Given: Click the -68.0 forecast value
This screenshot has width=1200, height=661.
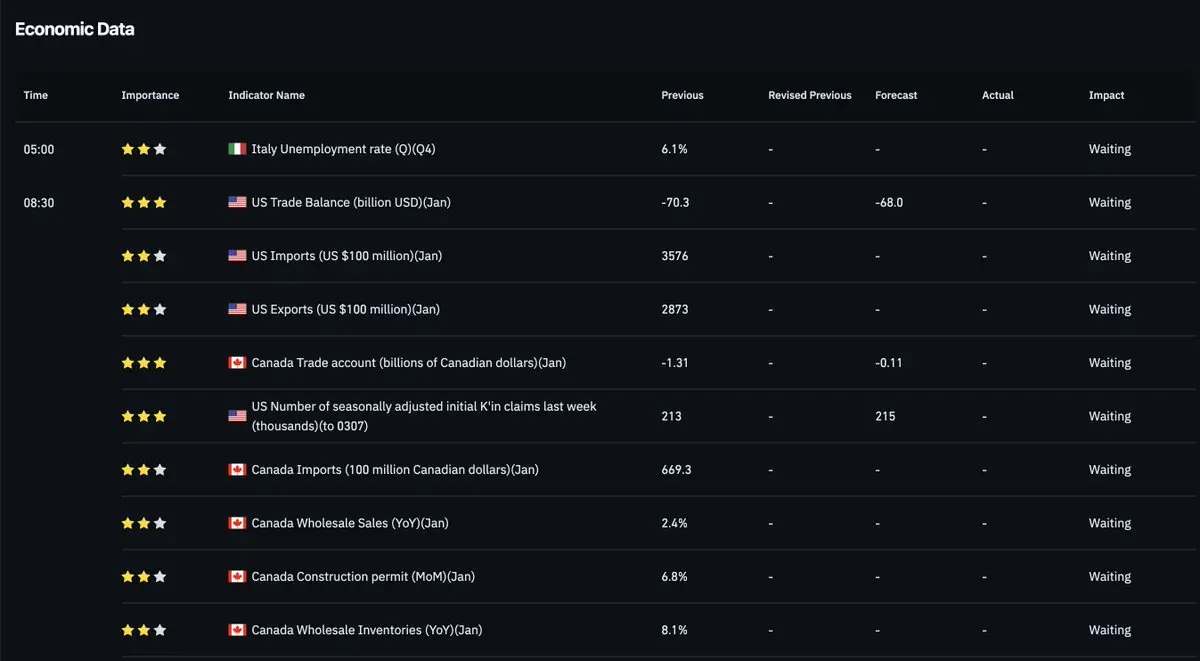Looking at the screenshot, I should click(889, 202).
